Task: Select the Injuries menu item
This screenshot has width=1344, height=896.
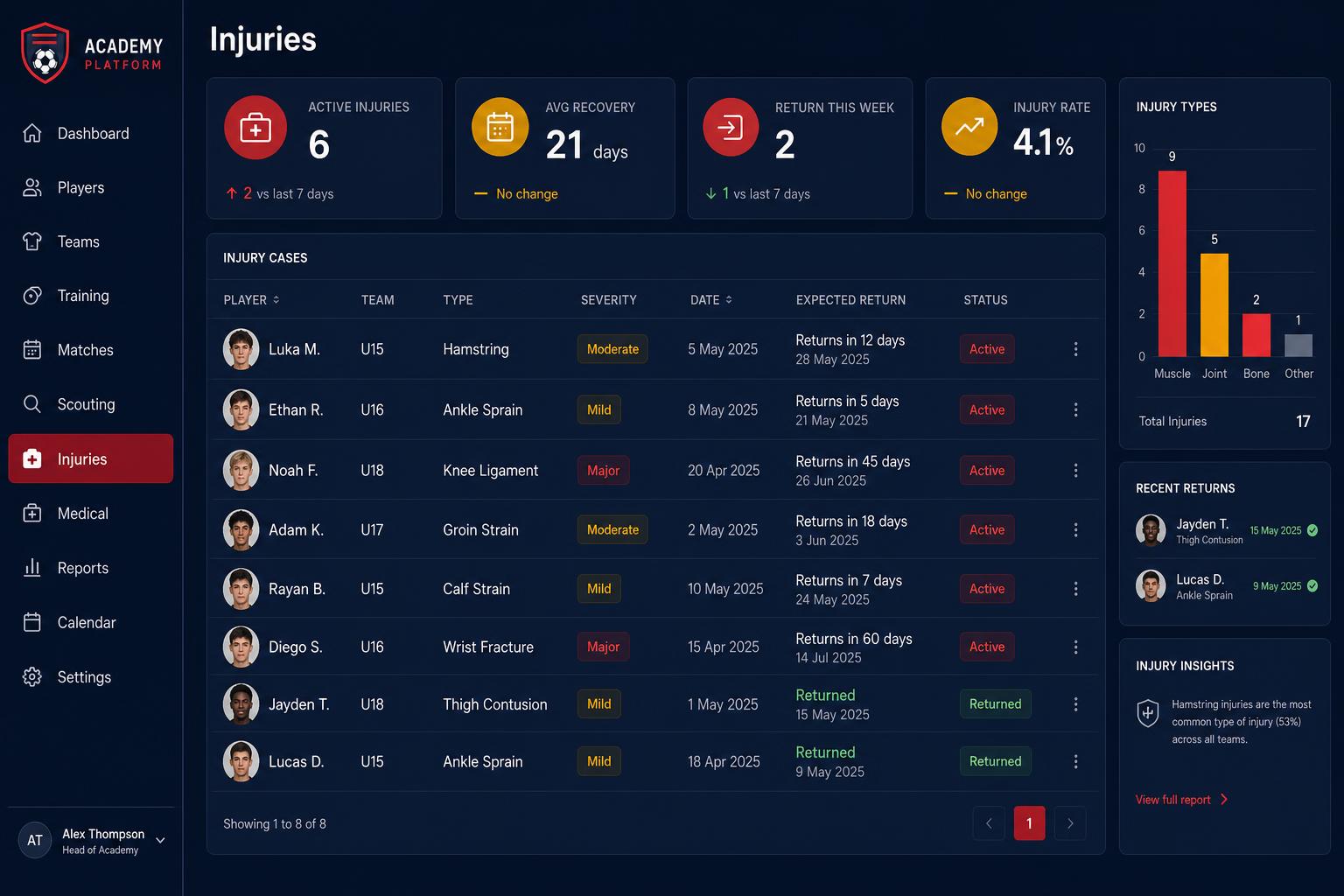Action: click(x=91, y=458)
